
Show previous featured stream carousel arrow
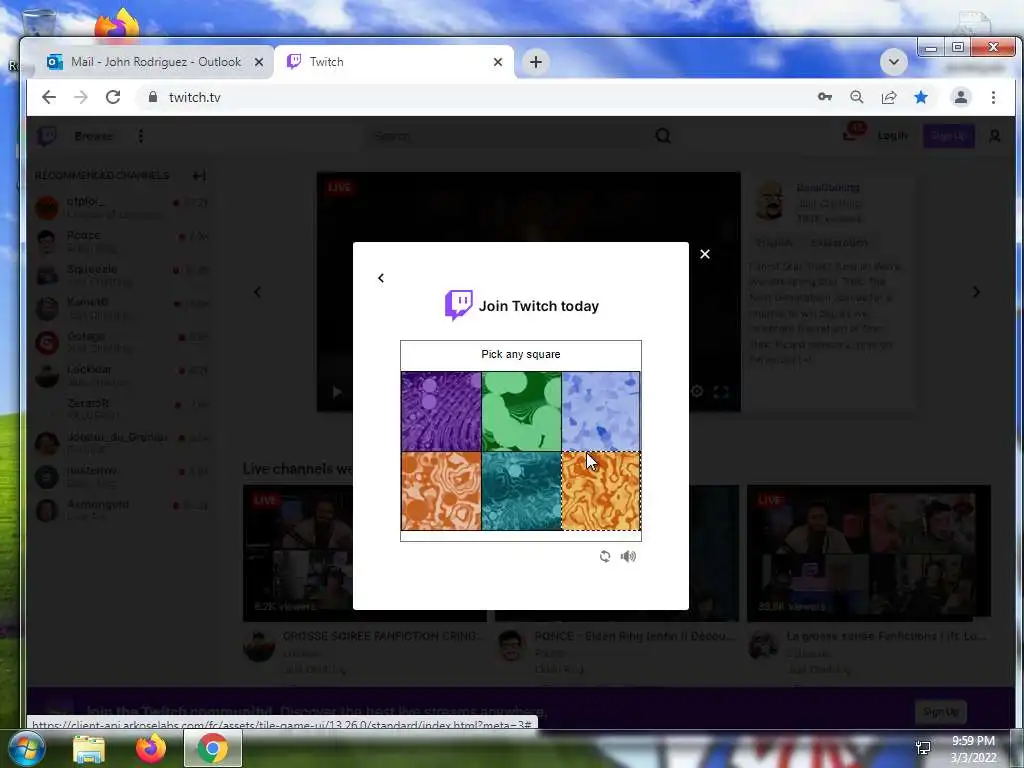click(257, 292)
